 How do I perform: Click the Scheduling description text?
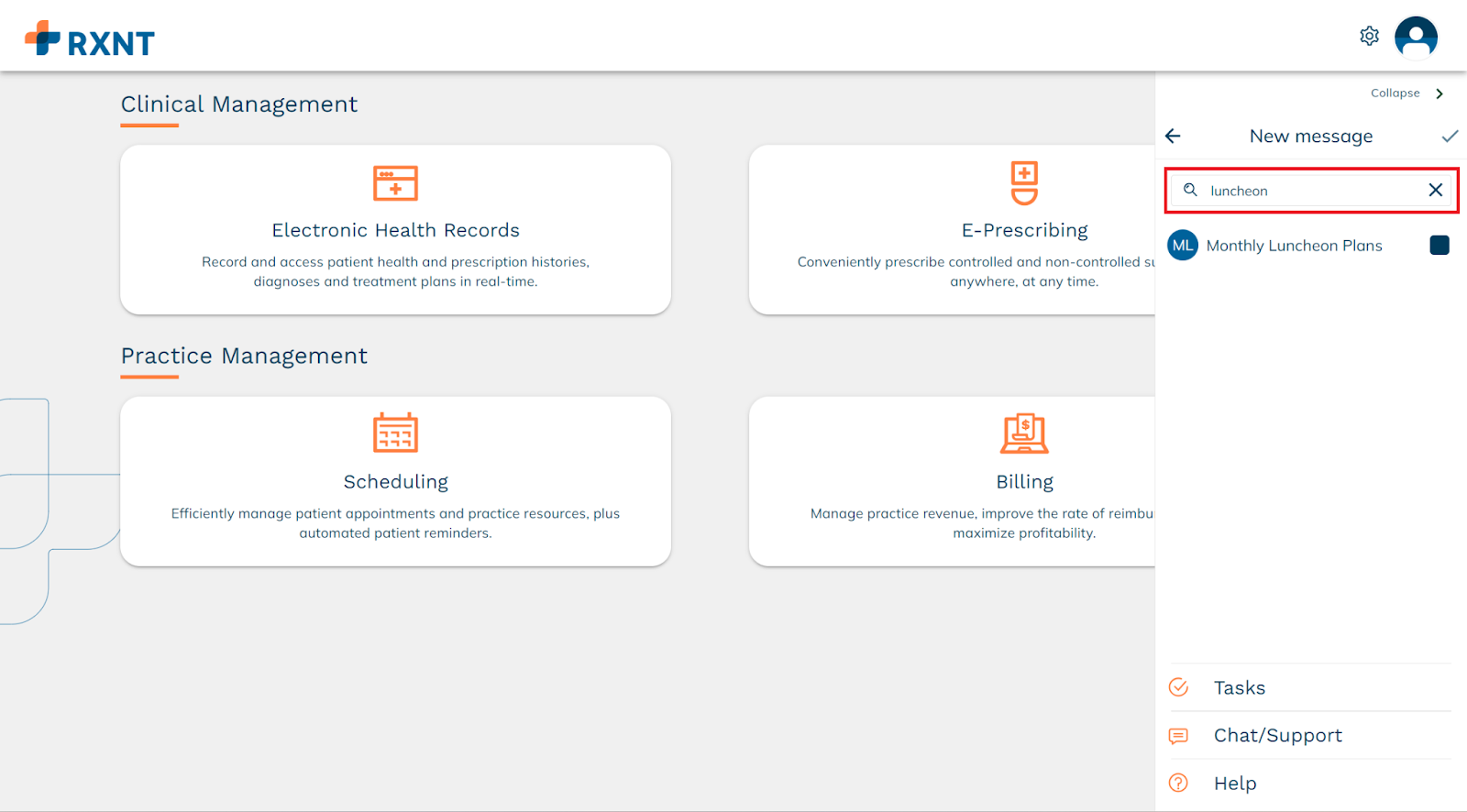tap(395, 523)
